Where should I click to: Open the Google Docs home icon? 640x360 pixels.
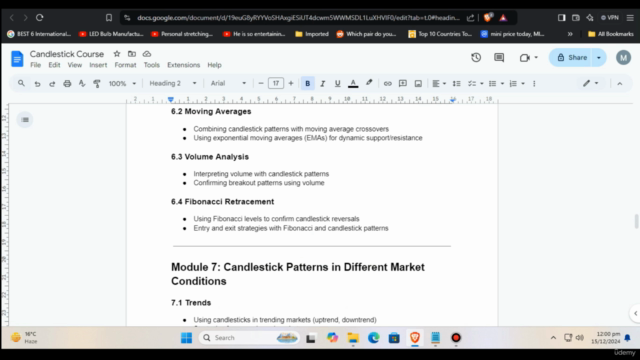[x=17, y=59]
